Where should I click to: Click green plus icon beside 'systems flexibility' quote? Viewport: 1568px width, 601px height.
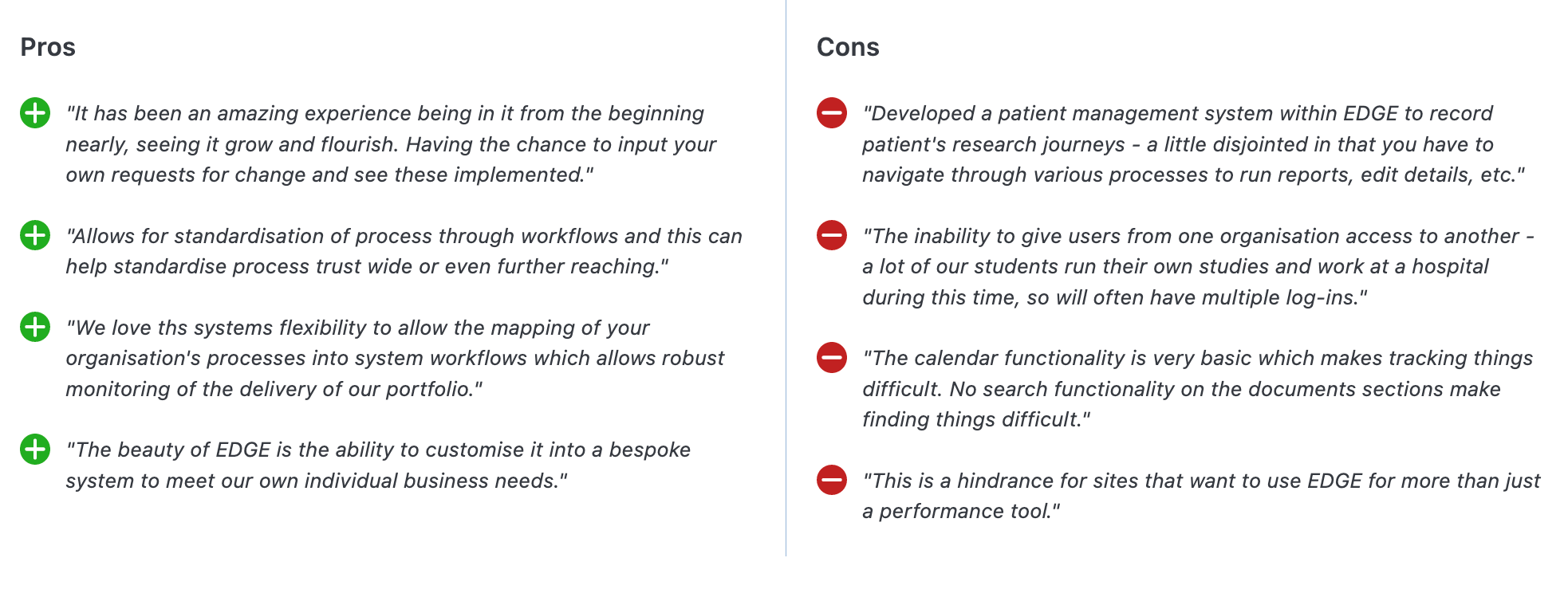click(35, 327)
